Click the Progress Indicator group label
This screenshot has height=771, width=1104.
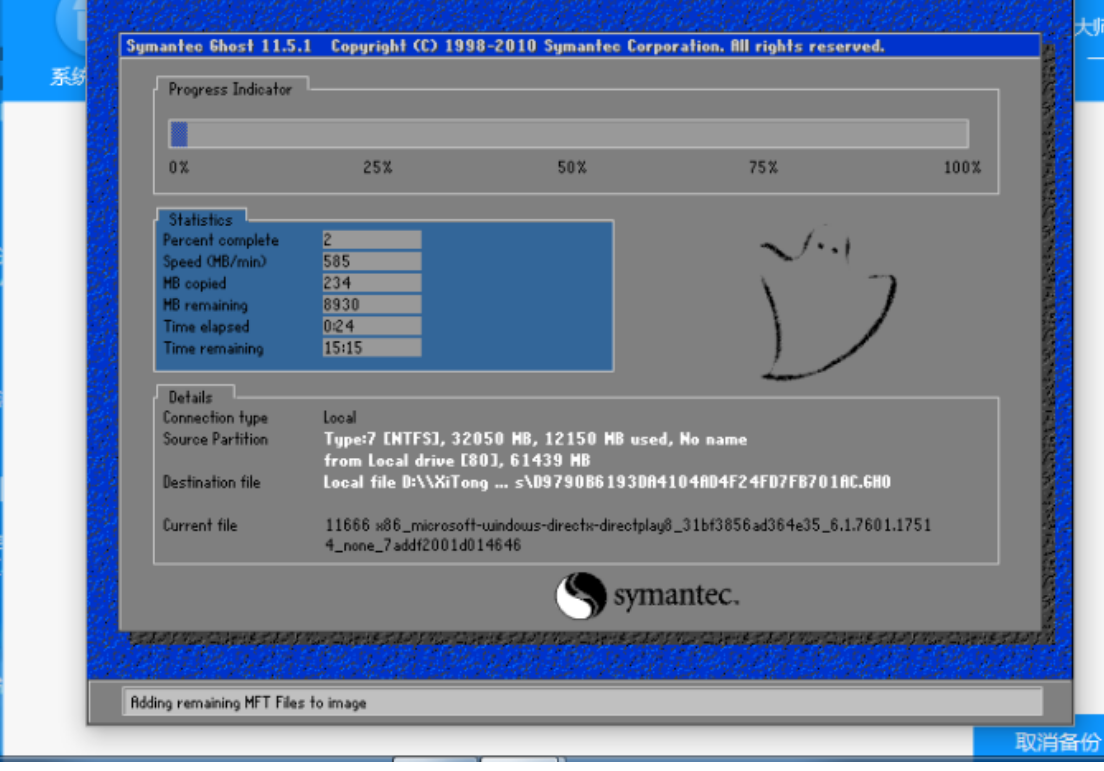230,90
